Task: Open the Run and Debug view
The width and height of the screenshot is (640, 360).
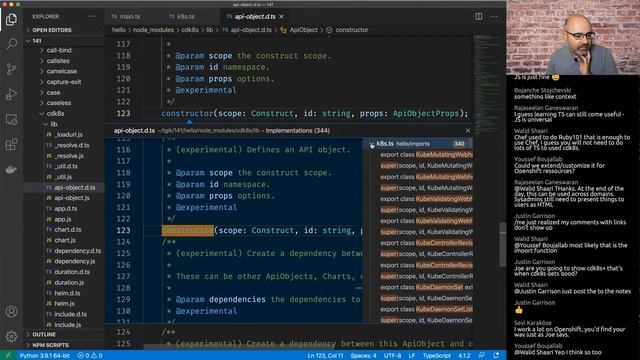Action: click(x=11, y=94)
